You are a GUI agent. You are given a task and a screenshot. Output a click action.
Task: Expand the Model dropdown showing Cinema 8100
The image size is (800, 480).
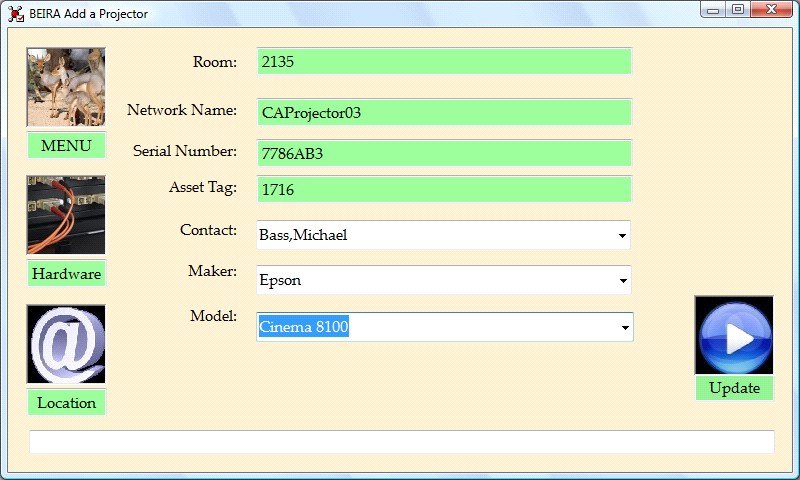(624, 327)
